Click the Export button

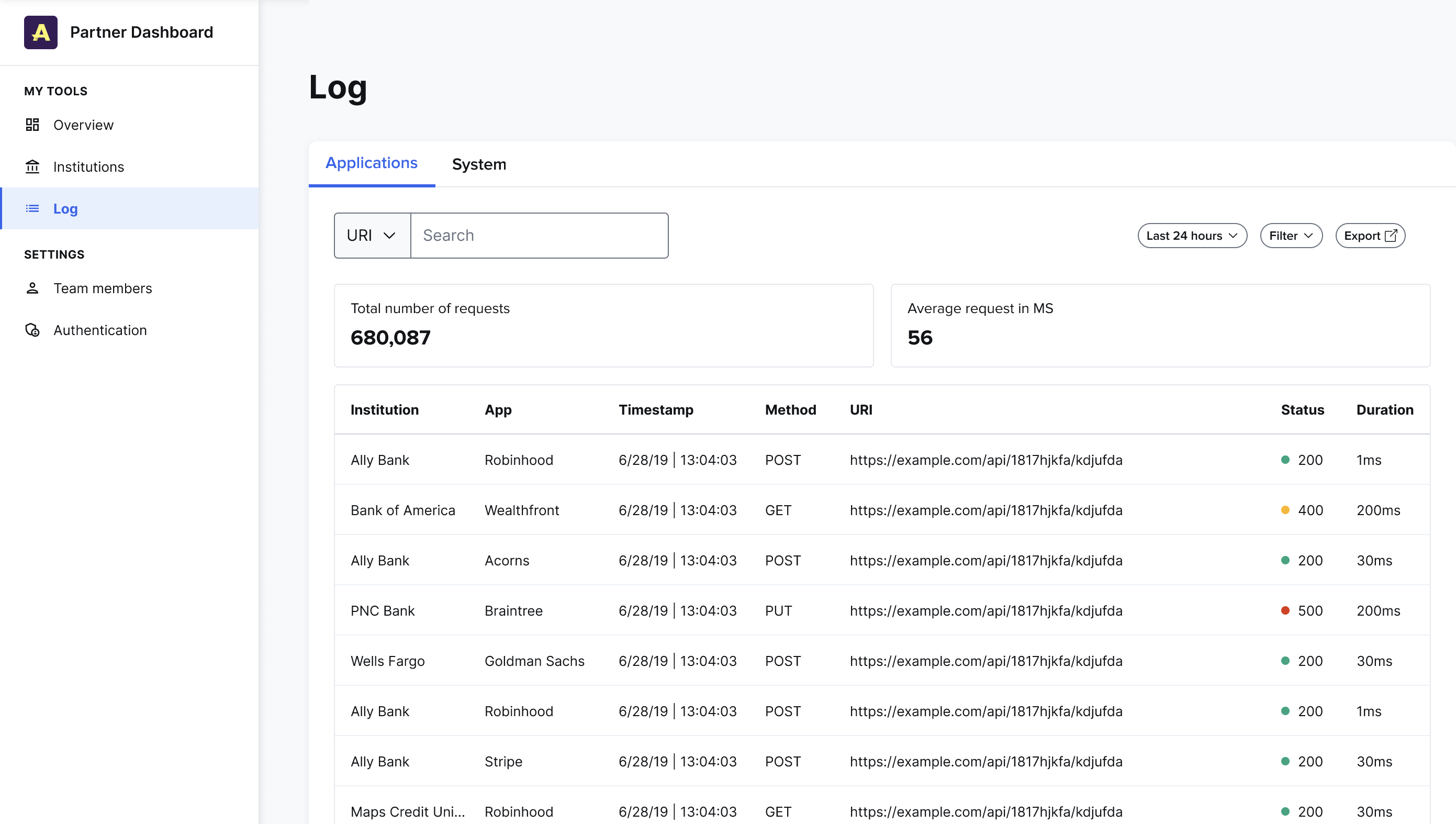1370,236
